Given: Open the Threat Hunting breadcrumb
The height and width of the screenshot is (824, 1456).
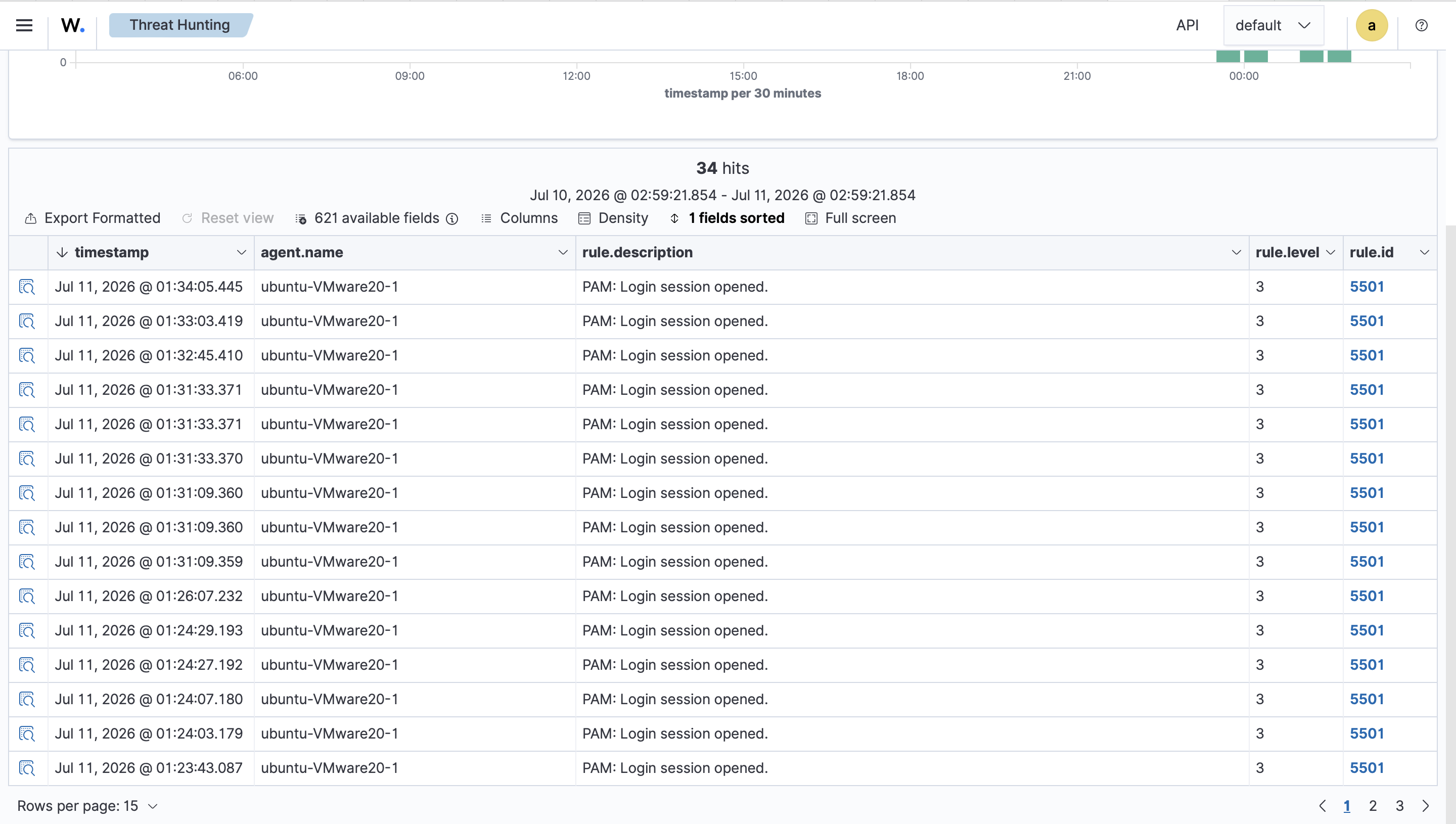Looking at the screenshot, I should 180,25.
